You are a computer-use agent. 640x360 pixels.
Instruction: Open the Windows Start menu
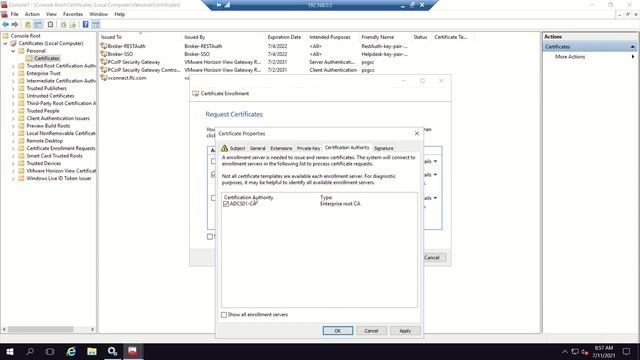tap(10, 351)
